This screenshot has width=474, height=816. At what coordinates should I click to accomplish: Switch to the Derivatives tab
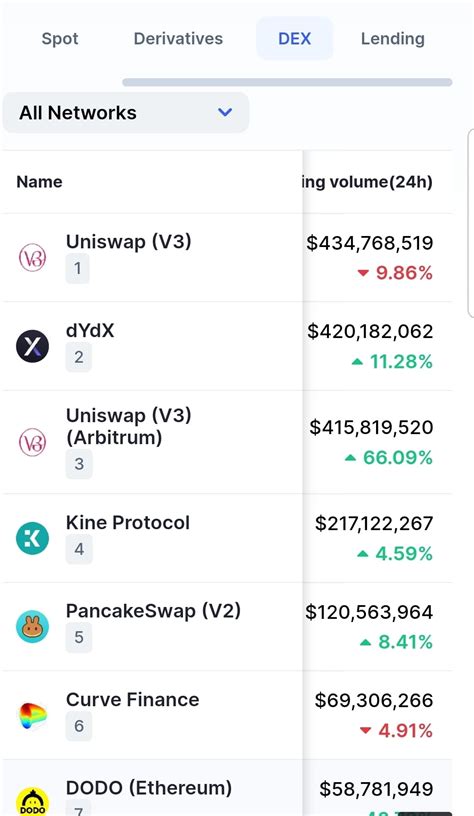(x=178, y=39)
